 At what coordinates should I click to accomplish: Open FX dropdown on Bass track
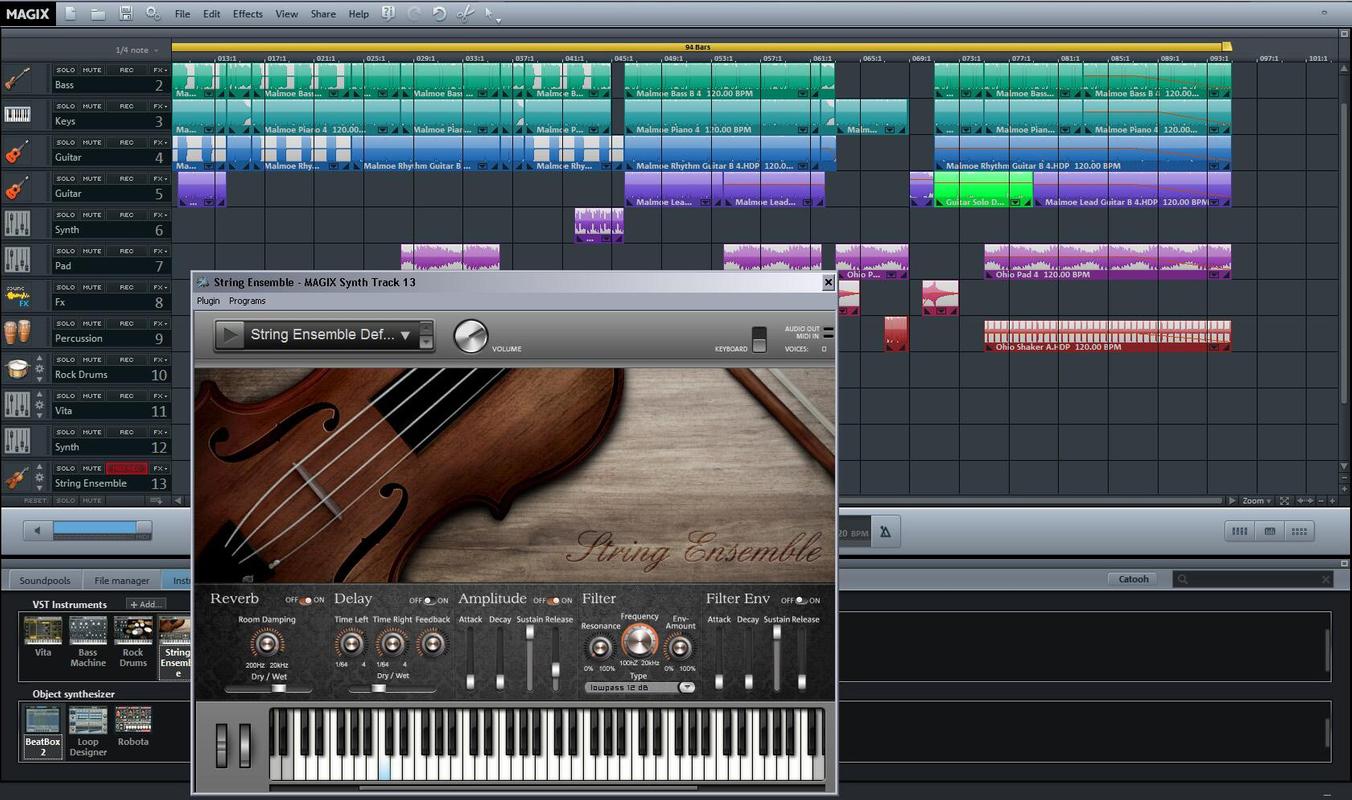(x=159, y=70)
